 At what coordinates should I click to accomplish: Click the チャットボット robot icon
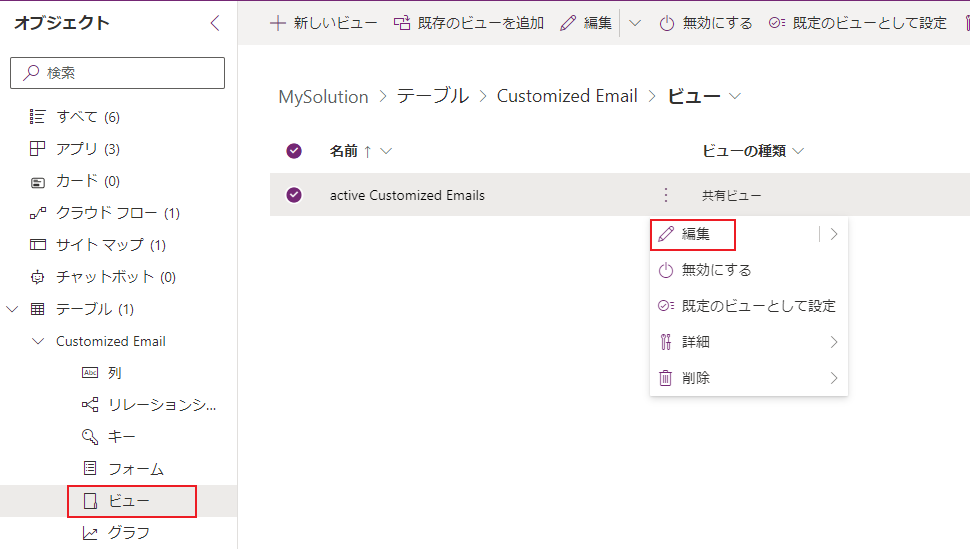[37, 277]
